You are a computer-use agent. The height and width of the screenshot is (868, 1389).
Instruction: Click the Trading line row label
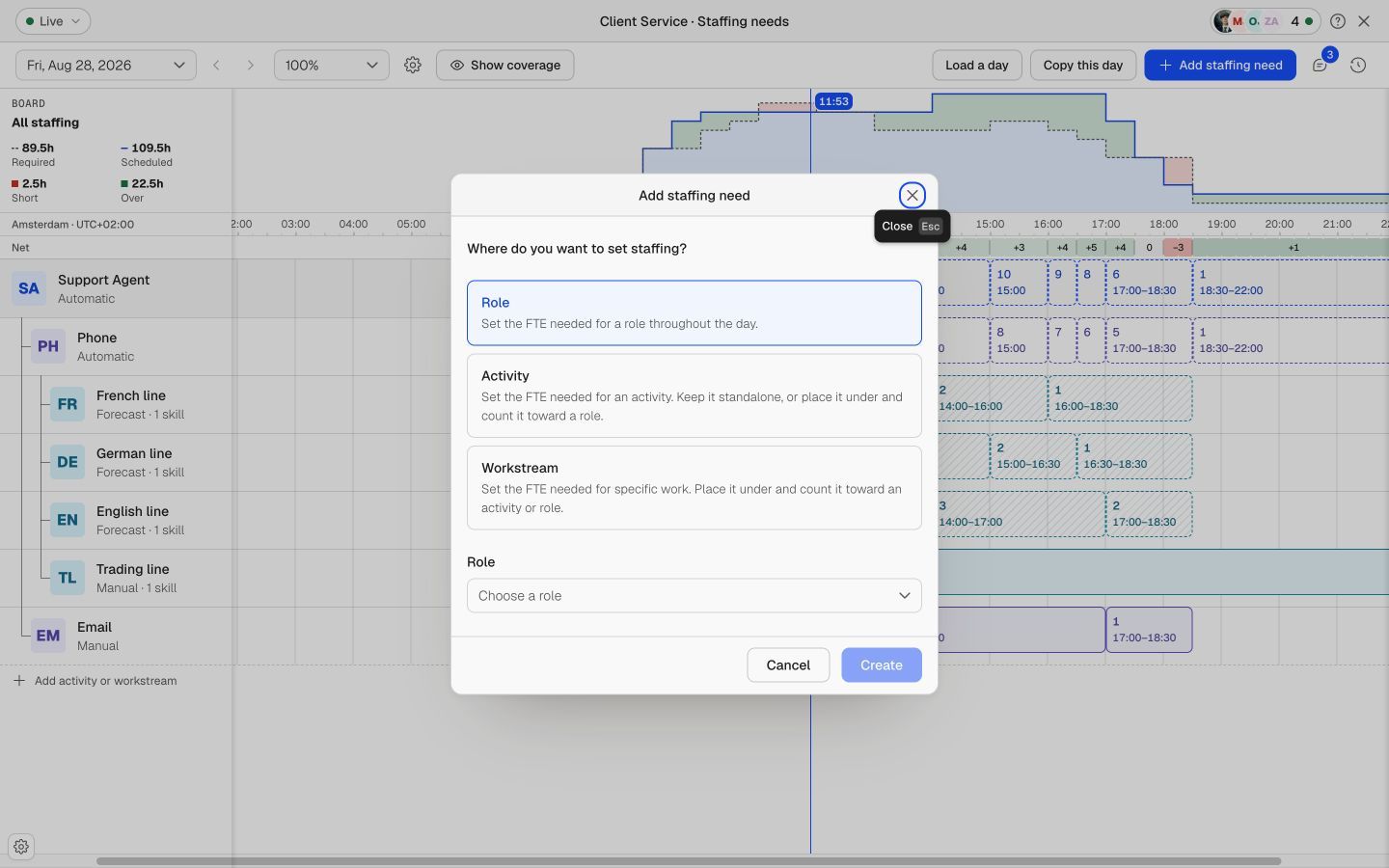tap(132, 569)
